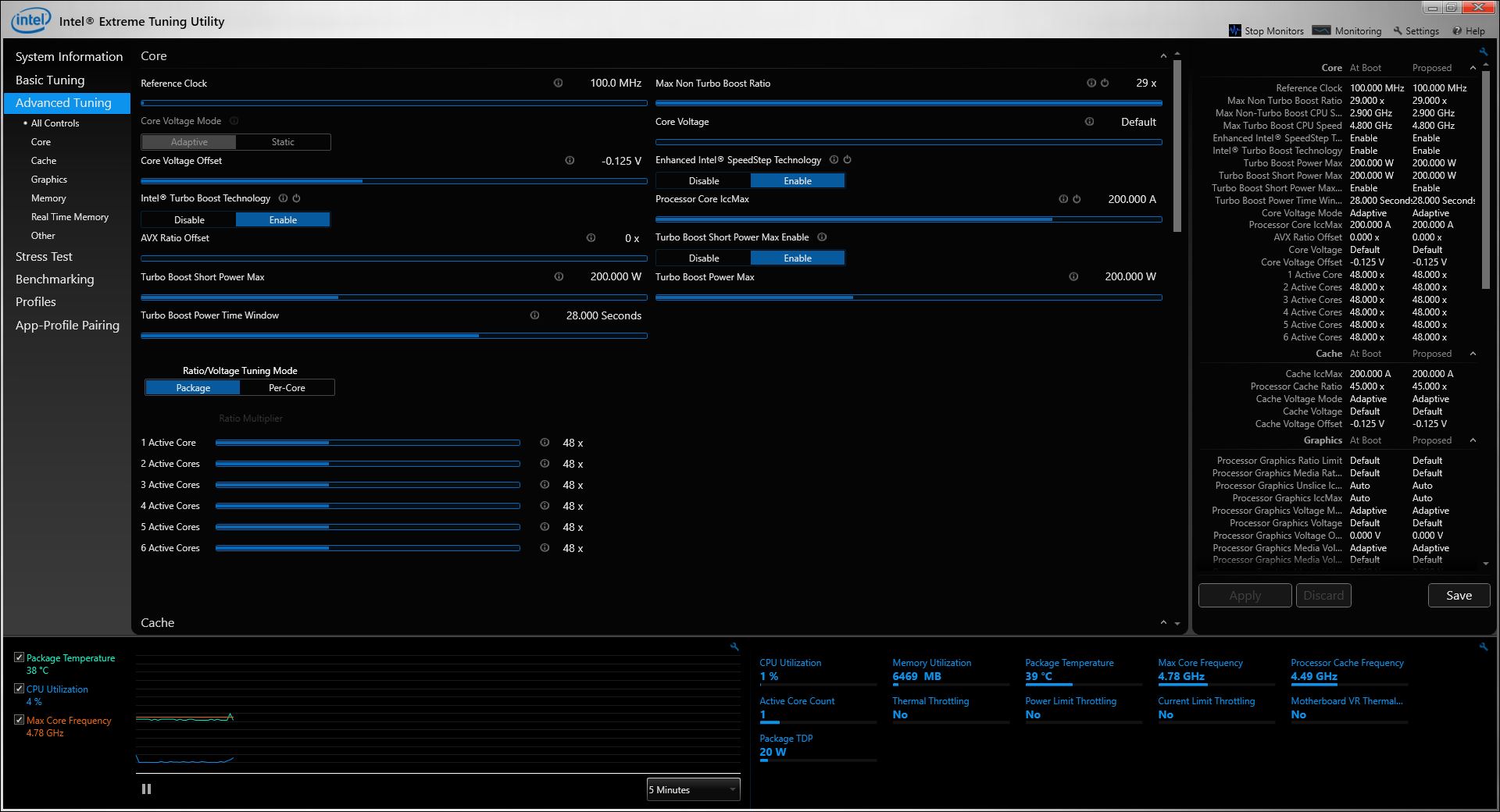This screenshot has width=1500, height=812.
Task: Disable Intel Turbo Boost Technology
Action: pos(189,220)
